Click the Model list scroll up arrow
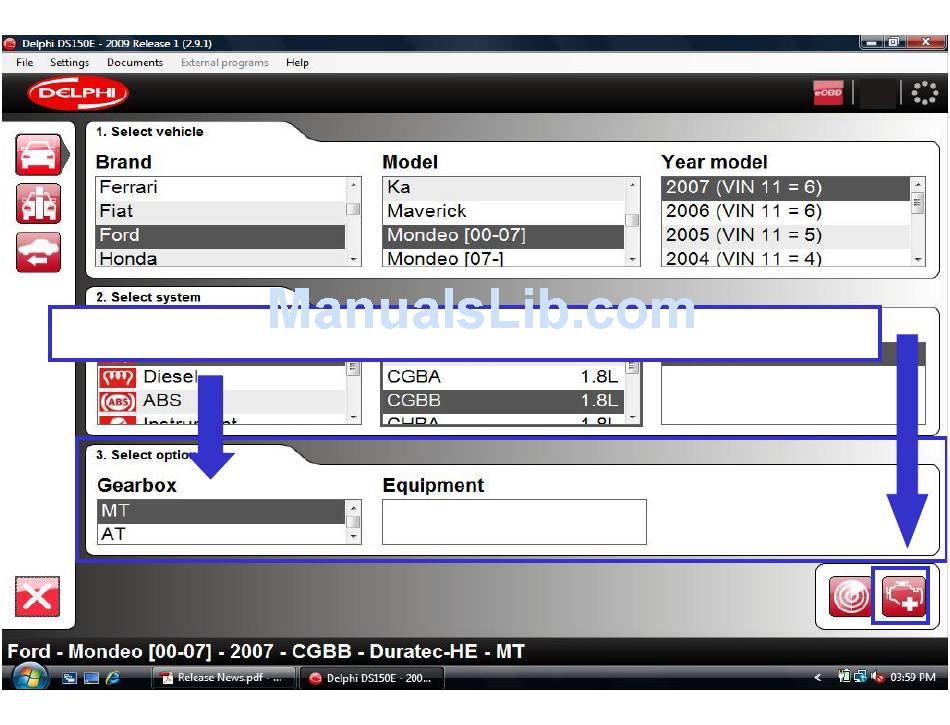950x725 pixels. 633,184
